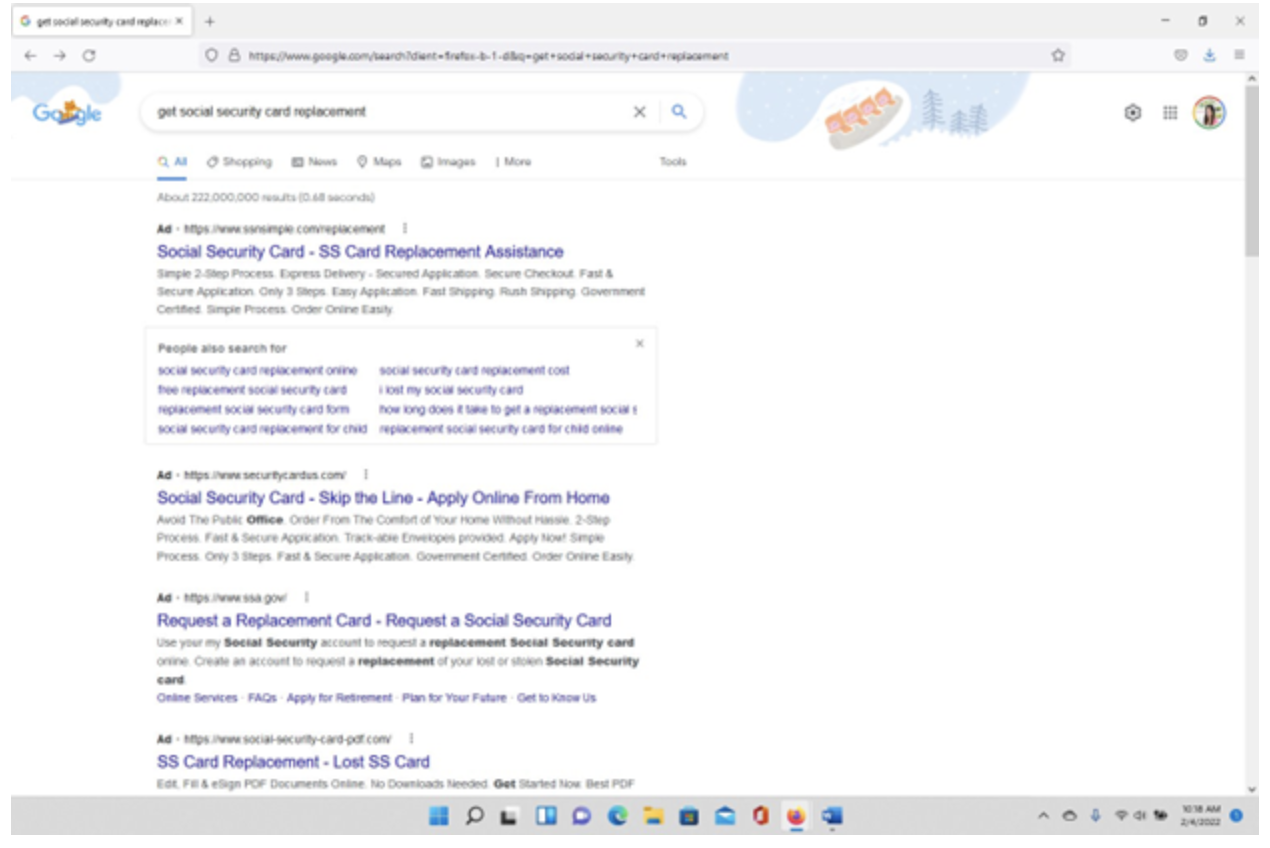This screenshot has height=848, width=1270.
Task: Open the 'FAQs' sitelink
Action: (x=262, y=698)
